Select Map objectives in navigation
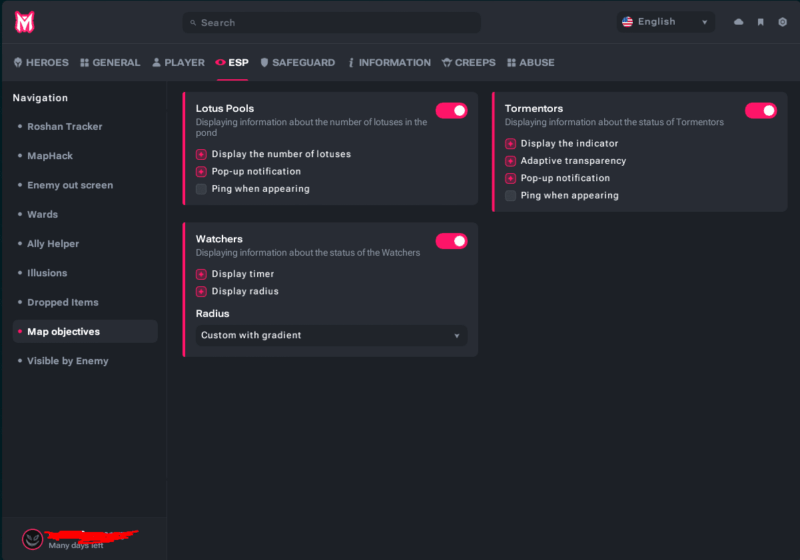Image resolution: width=800 pixels, height=560 pixels. [85, 332]
